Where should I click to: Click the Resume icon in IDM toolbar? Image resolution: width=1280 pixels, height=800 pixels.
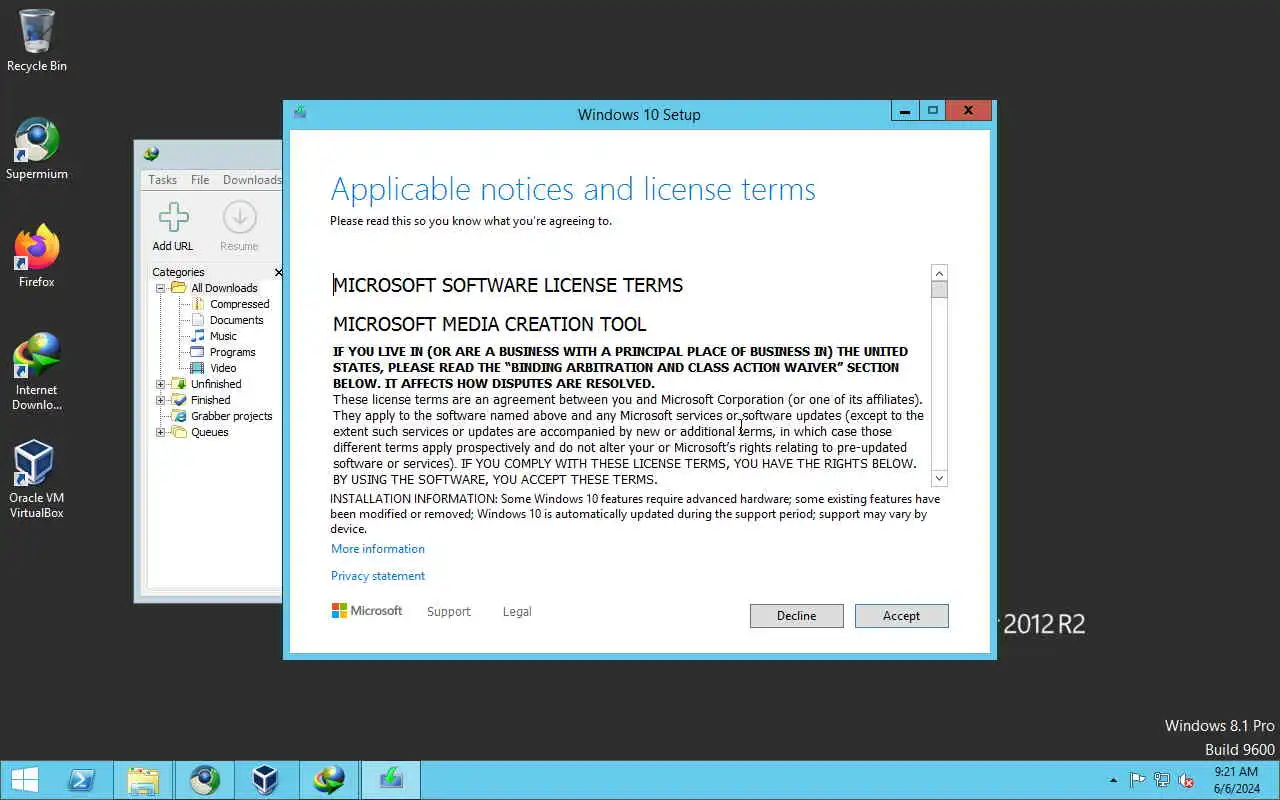(x=239, y=226)
